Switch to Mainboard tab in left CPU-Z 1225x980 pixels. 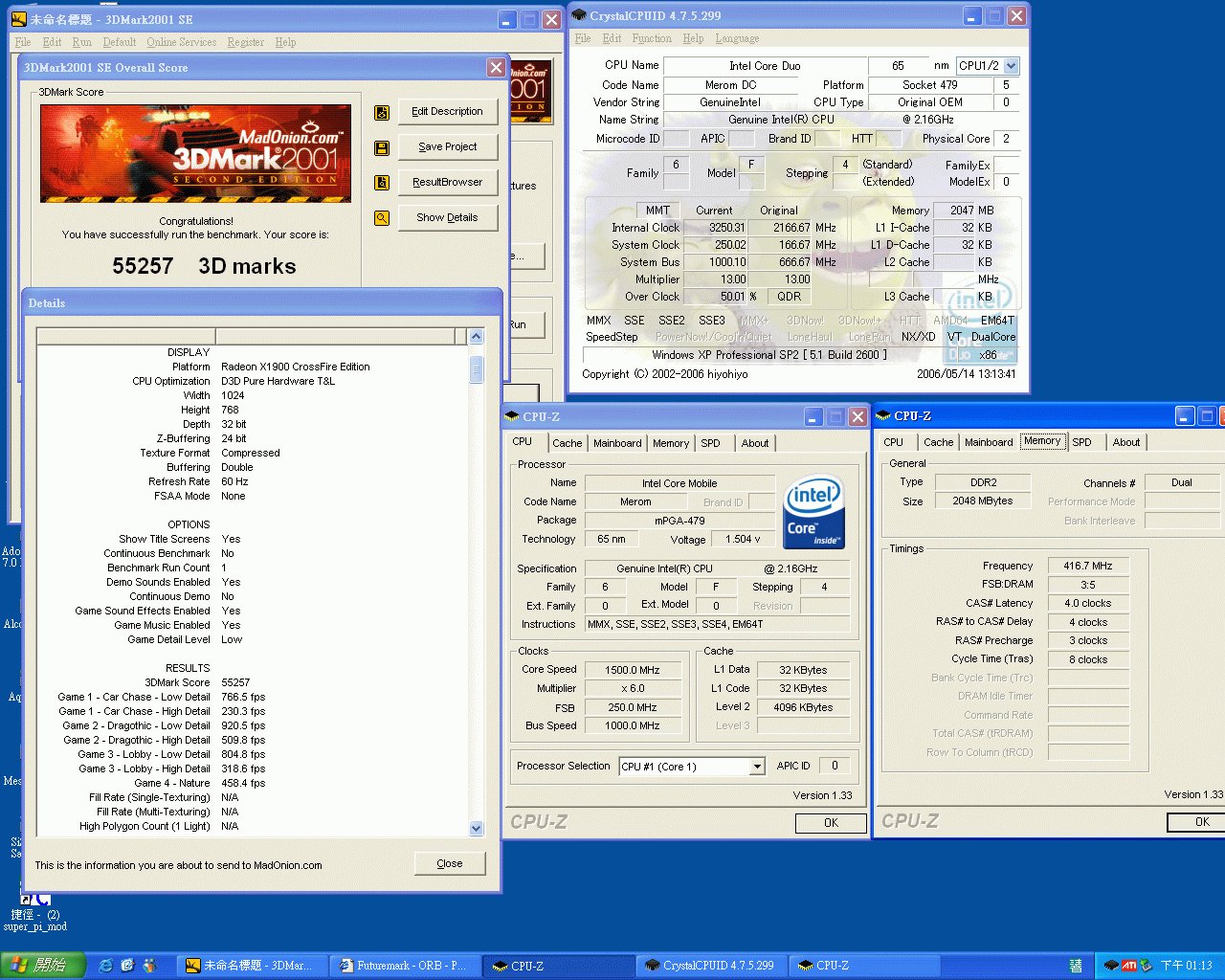[x=617, y=443]
